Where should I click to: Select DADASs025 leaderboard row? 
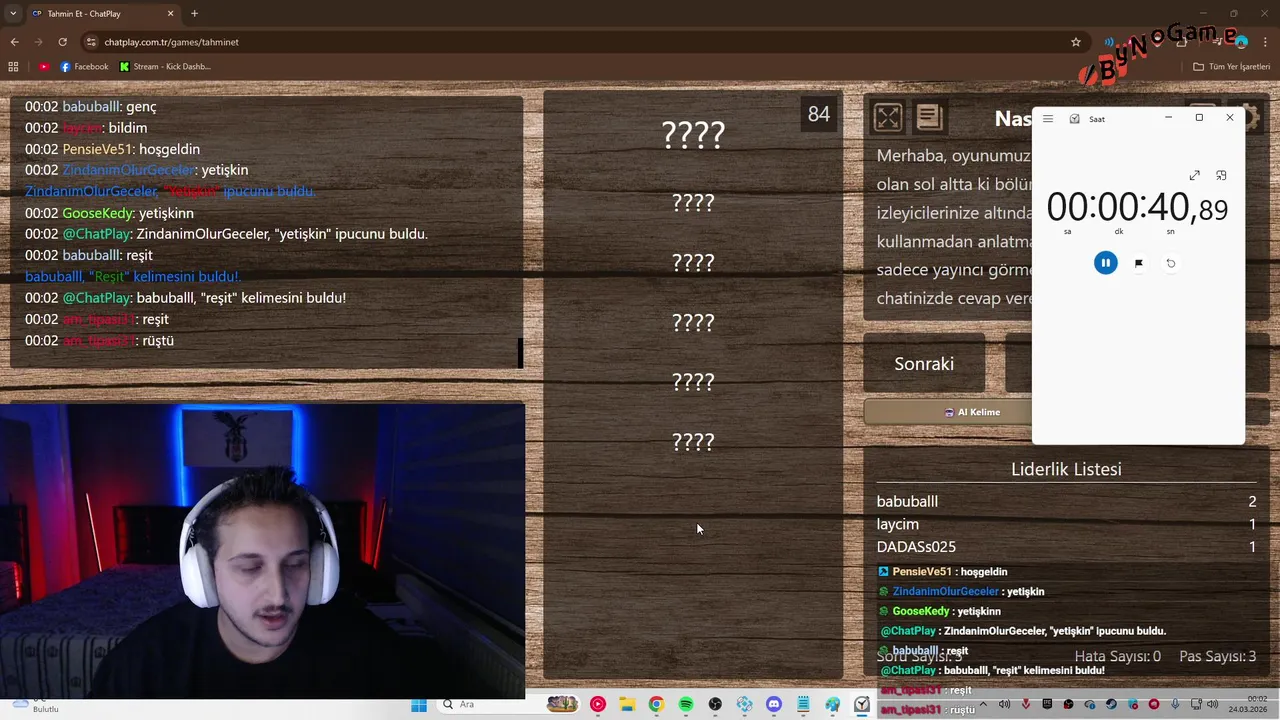pos(1066,547)
